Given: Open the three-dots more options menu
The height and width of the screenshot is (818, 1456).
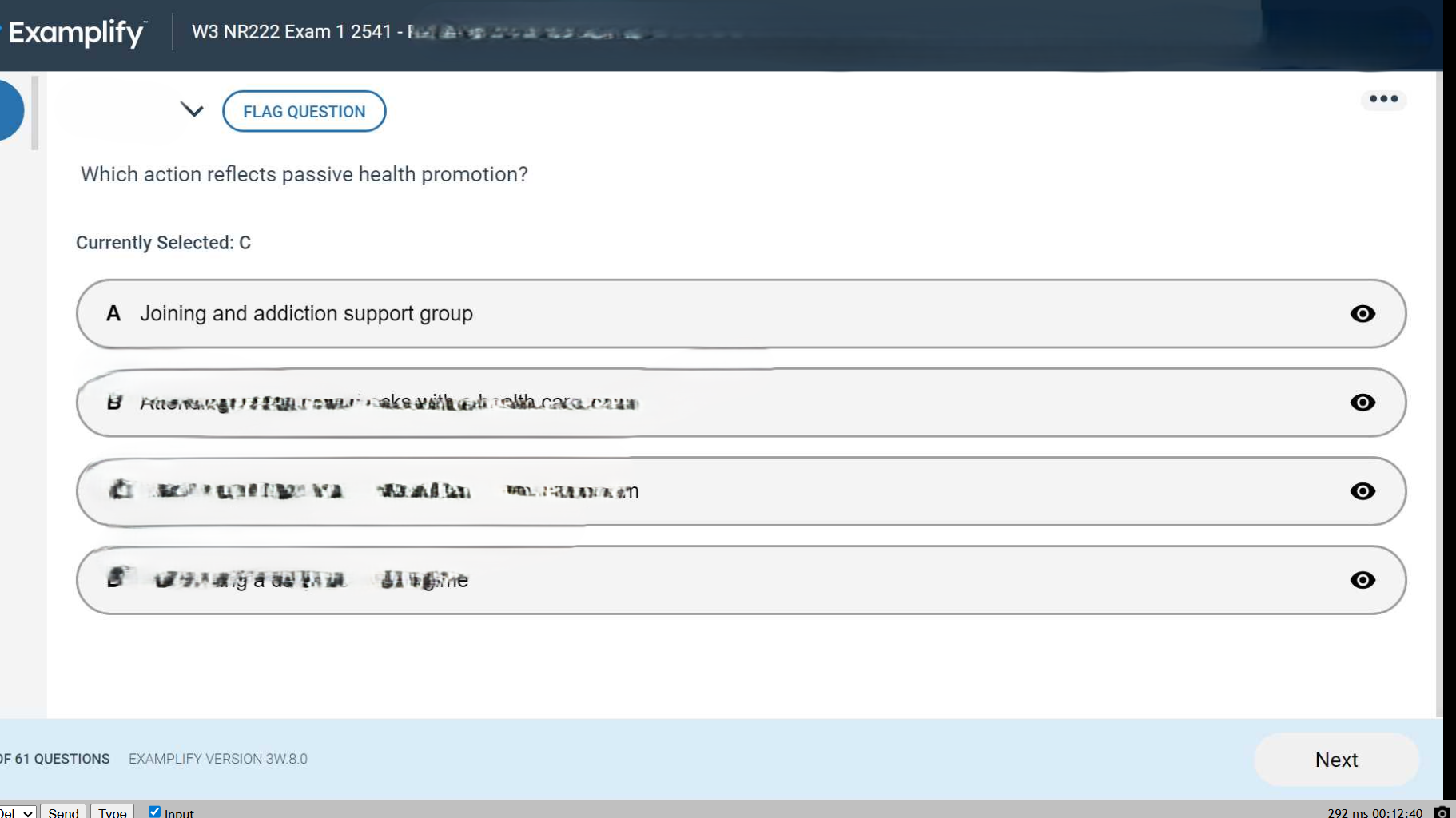Looking at the screenshot, I should 1383,99.
